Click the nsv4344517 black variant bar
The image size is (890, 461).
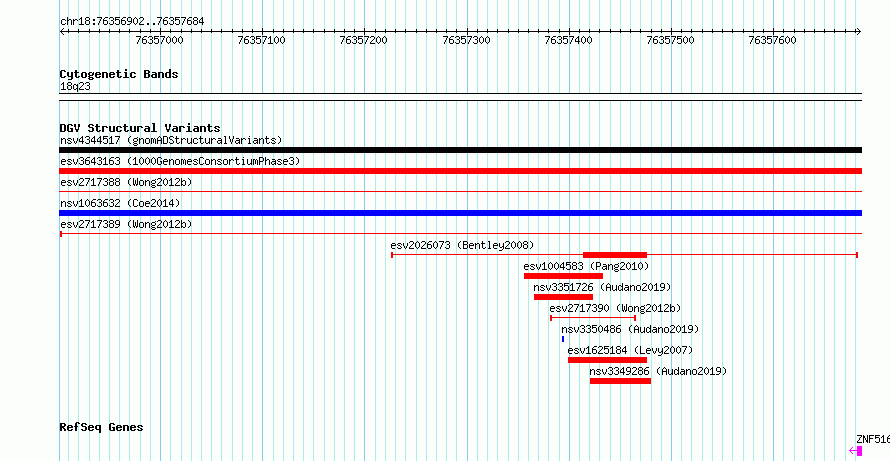click(460, 150)
